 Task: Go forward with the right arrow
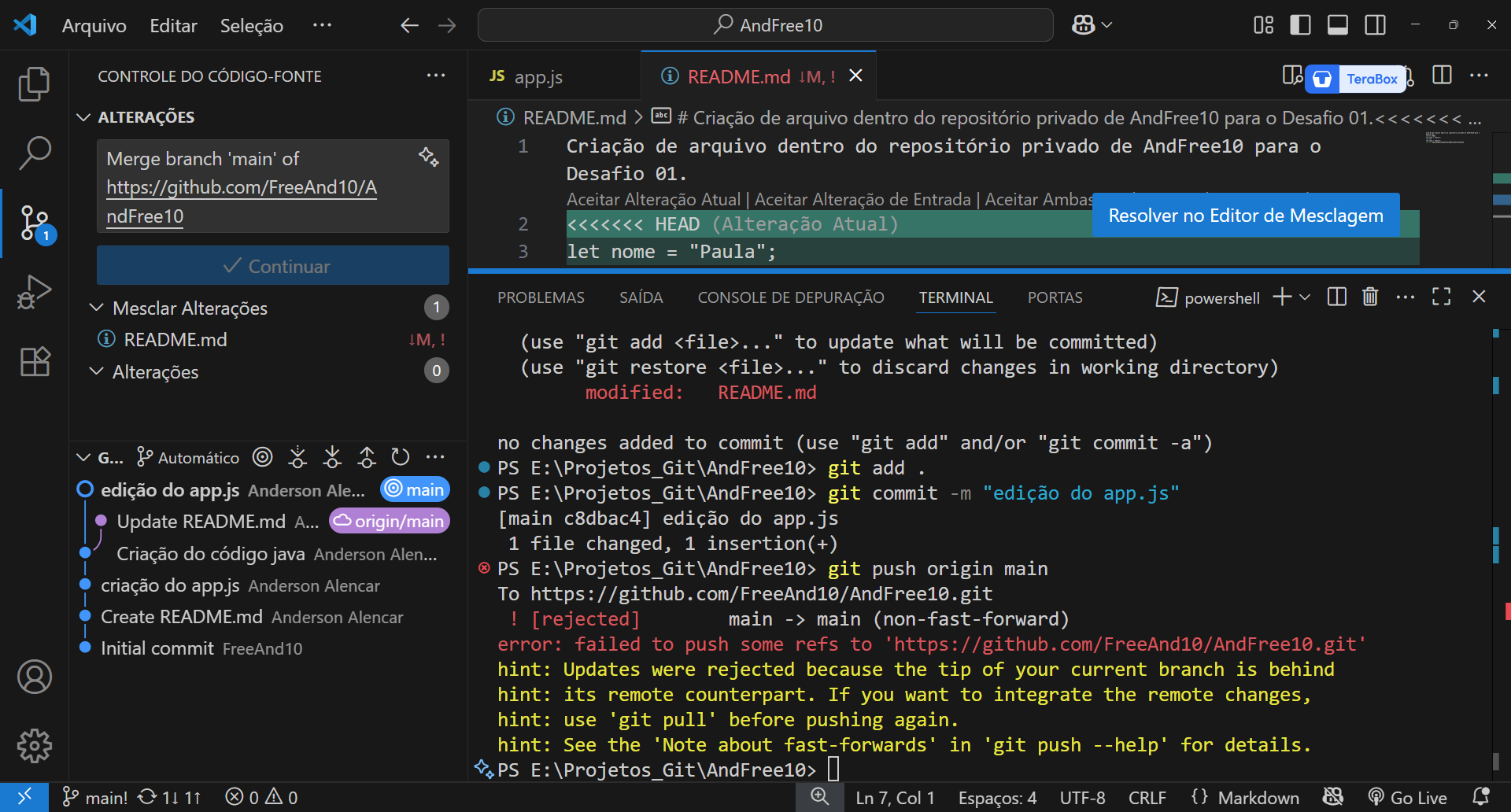pyautogui.click(x=447, y=25)
